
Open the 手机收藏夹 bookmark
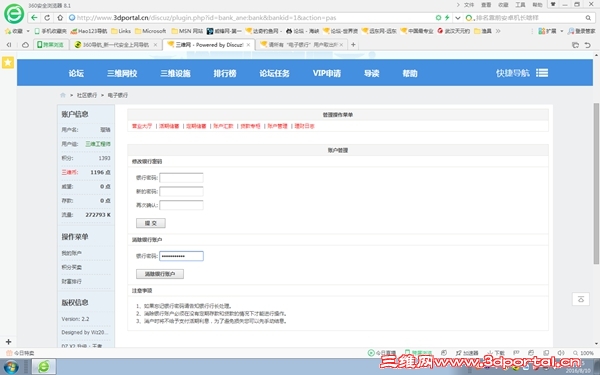click(51, 31)
